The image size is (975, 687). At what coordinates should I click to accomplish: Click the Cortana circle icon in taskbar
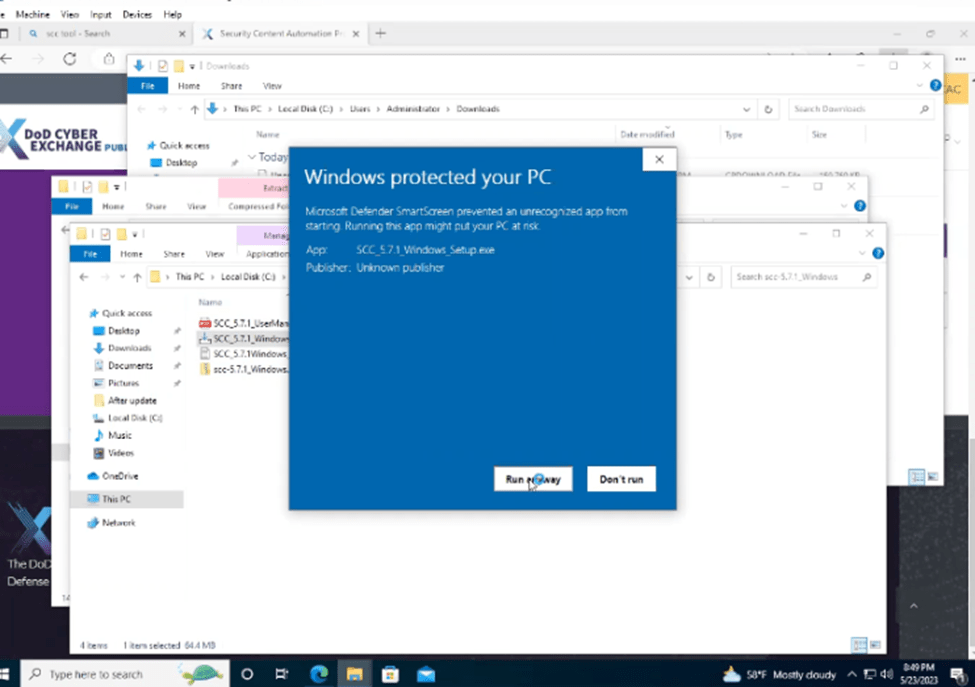[247, 673]
